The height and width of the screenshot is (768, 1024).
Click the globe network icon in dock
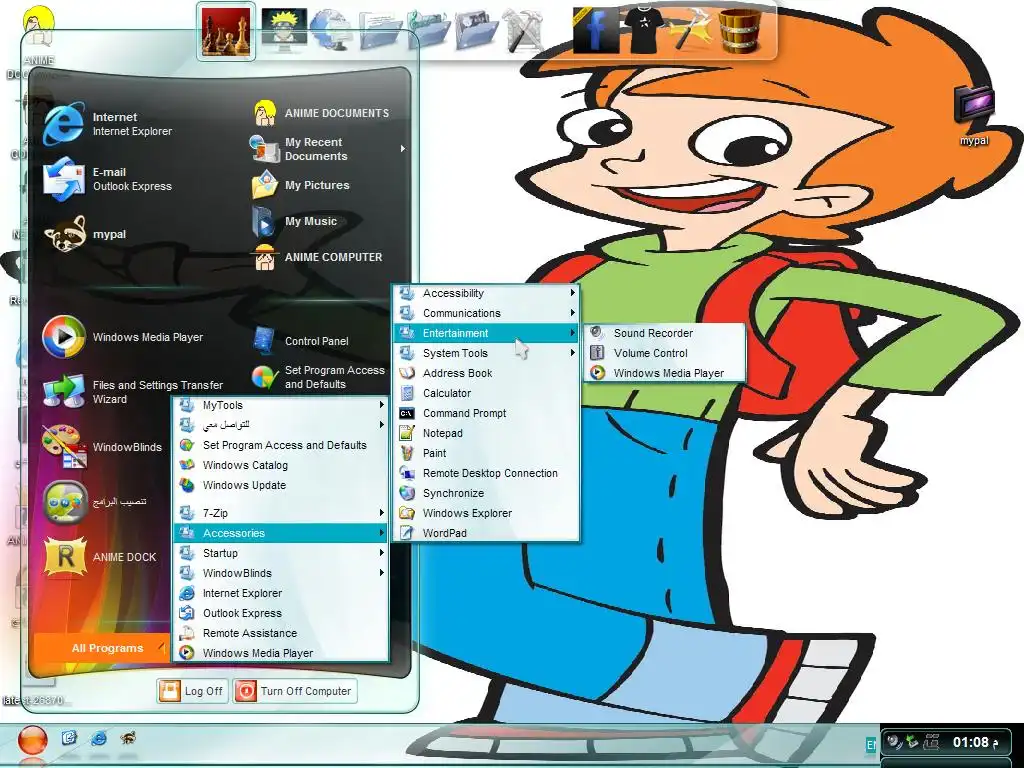[x=332, y=31]
